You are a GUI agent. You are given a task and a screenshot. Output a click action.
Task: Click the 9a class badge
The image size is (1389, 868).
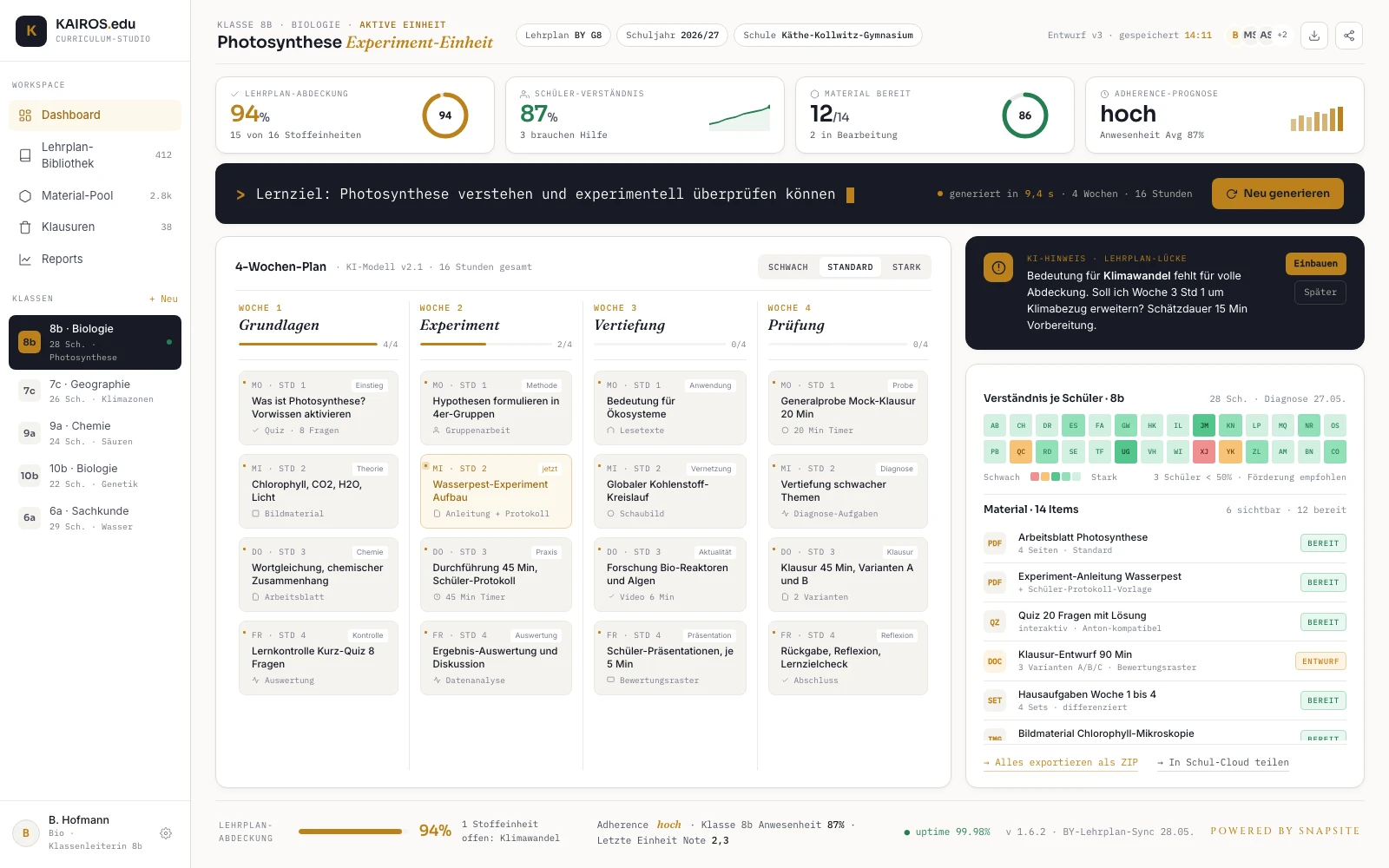click(30, 433)
